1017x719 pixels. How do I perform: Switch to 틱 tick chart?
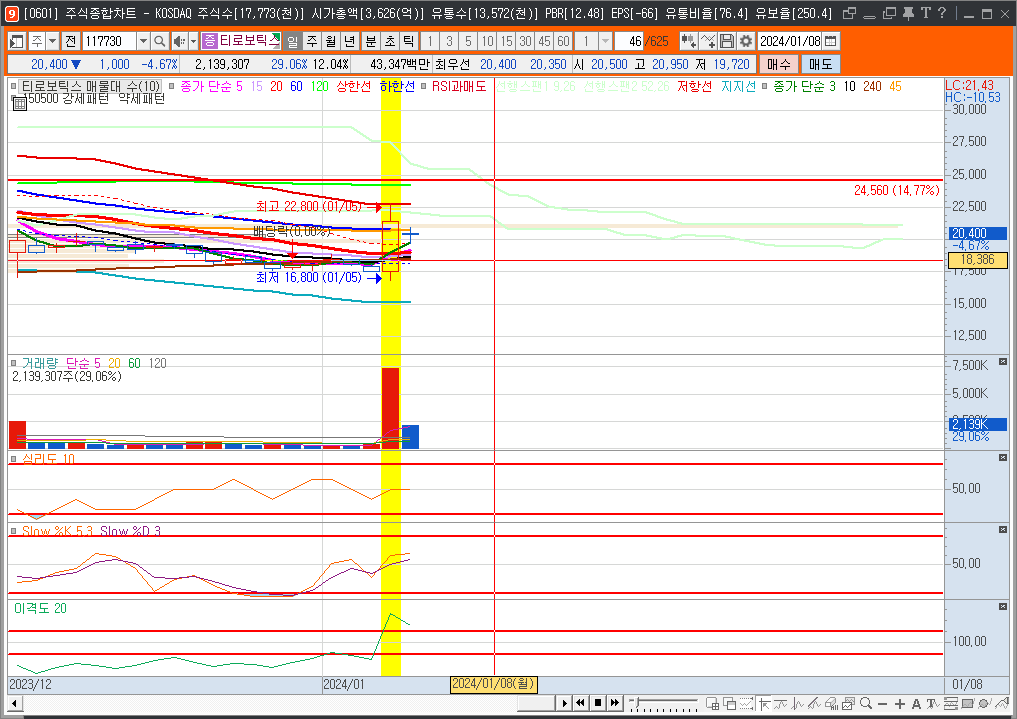point(409,41)
